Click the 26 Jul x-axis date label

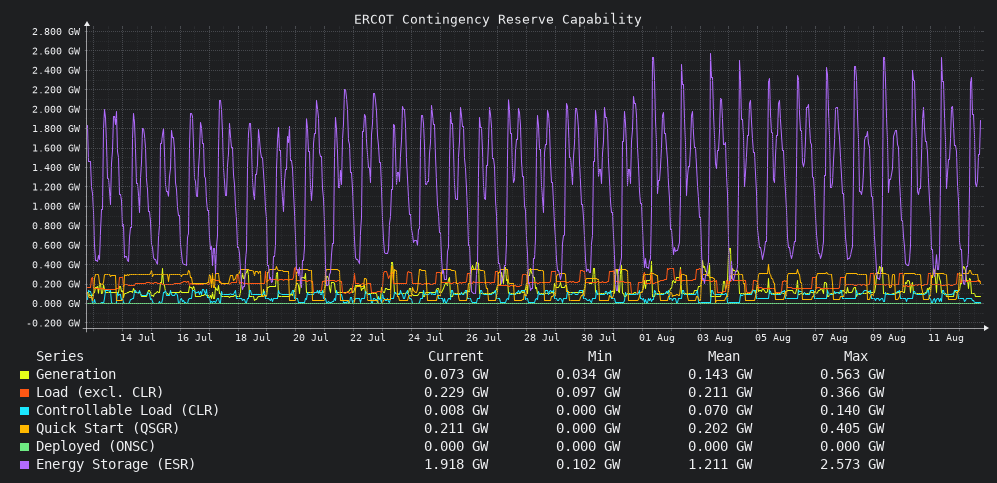[484, 338]
